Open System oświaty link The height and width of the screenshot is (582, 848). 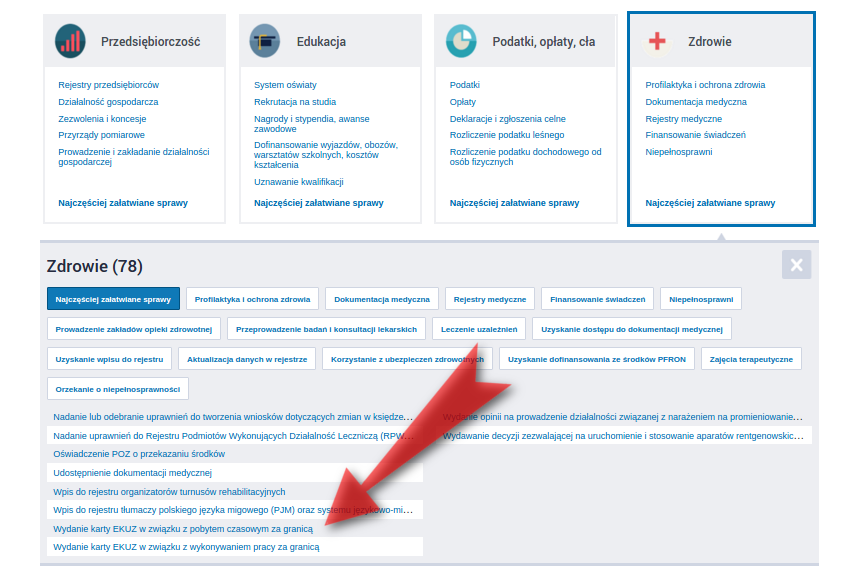pyautogui.click(x=285, y=85)
